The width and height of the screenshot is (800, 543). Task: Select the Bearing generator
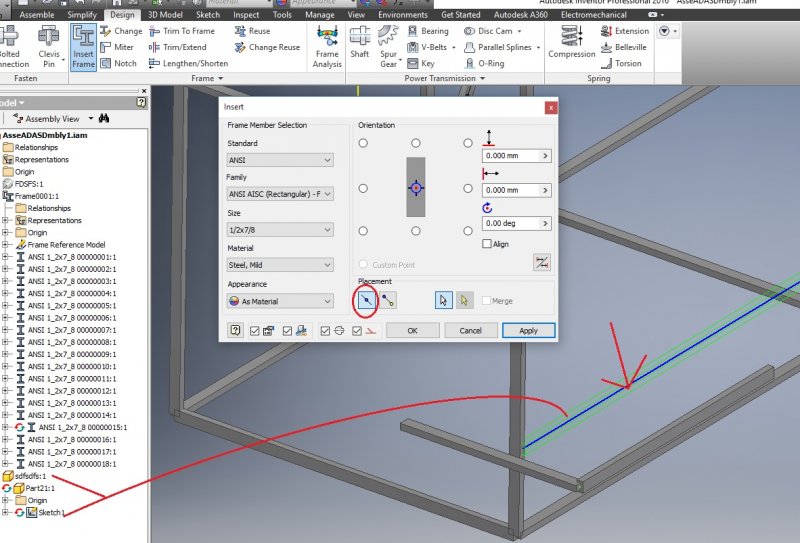pos(428,31)
